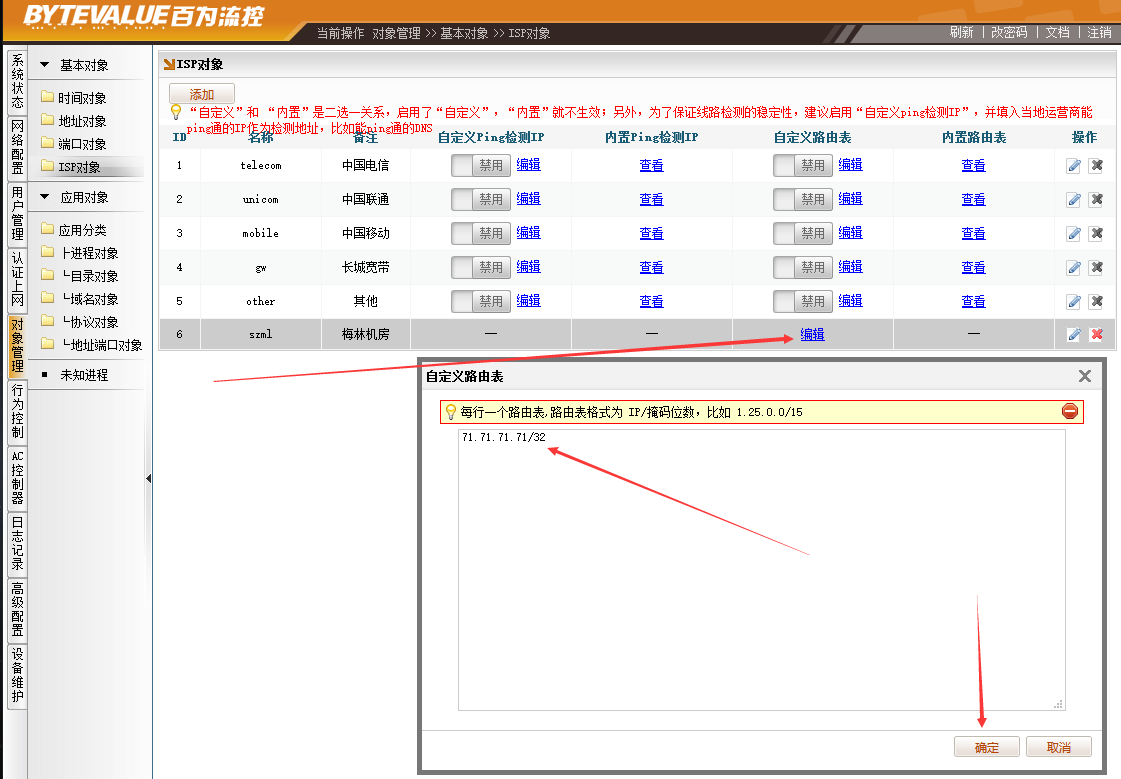The image size is (1121, 779).
Task: Open the 行为控制 vertical tab
Action: 17,412
